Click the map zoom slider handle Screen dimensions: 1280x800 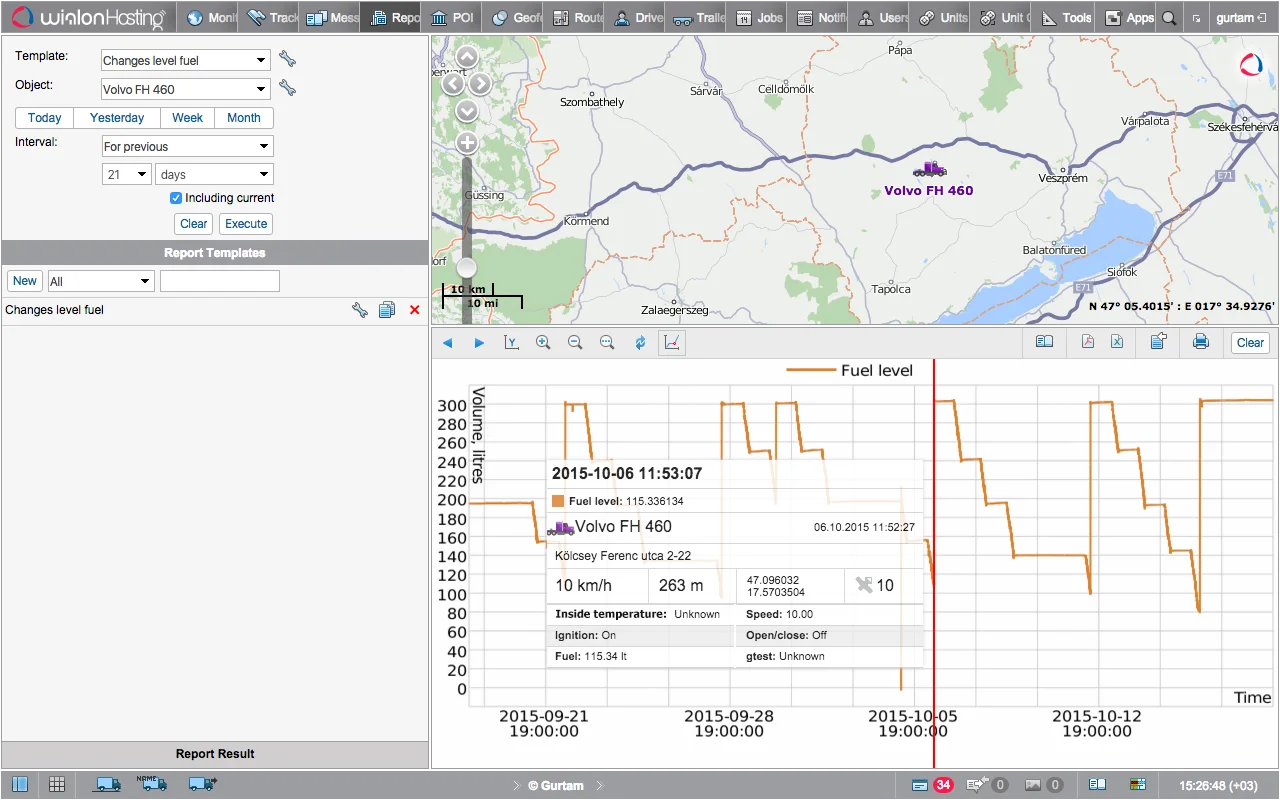coord(467,268)
